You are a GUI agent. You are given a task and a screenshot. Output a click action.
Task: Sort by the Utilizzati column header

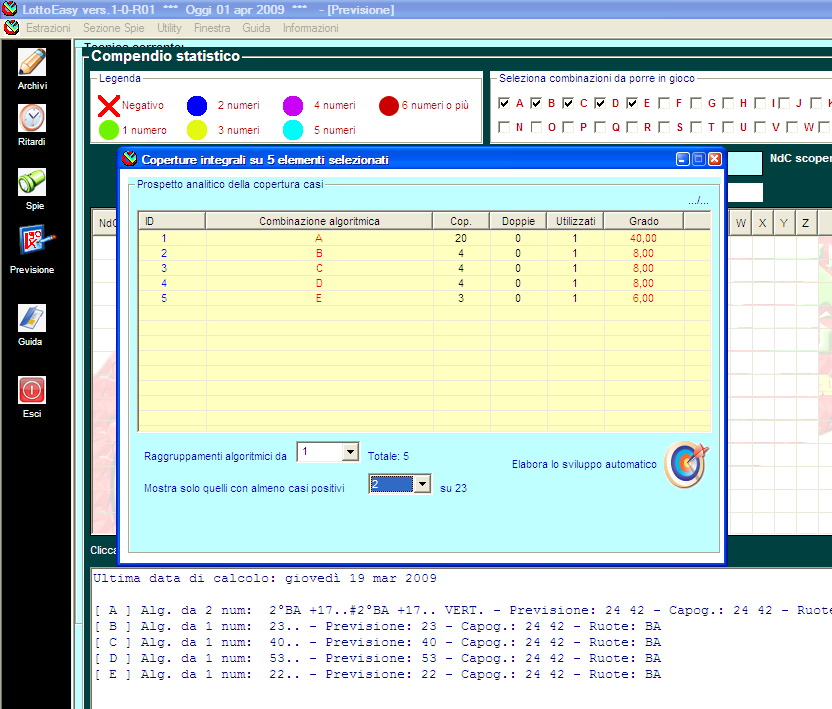576,221
